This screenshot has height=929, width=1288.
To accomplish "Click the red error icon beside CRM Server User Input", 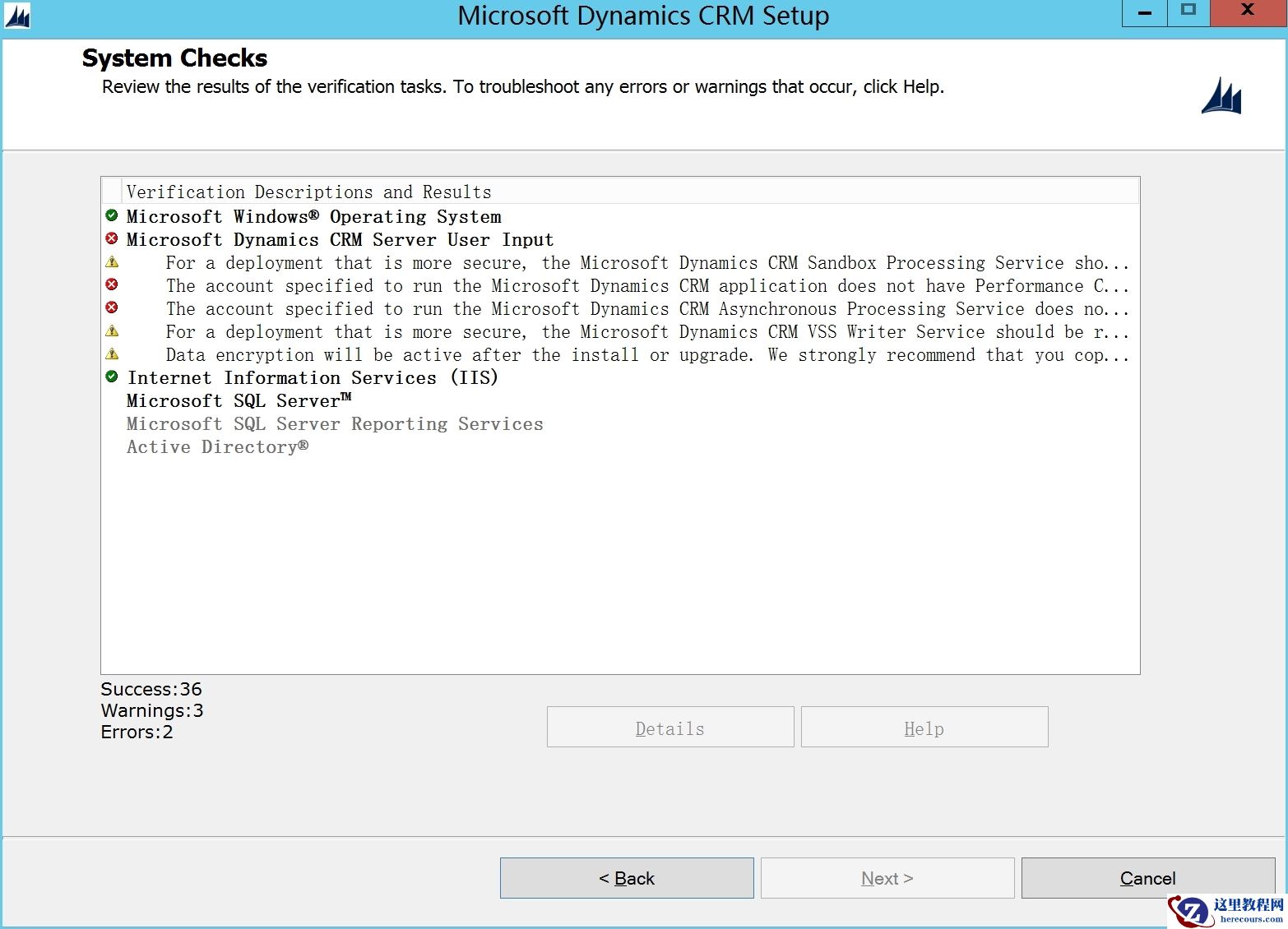I will coord(112,238).
